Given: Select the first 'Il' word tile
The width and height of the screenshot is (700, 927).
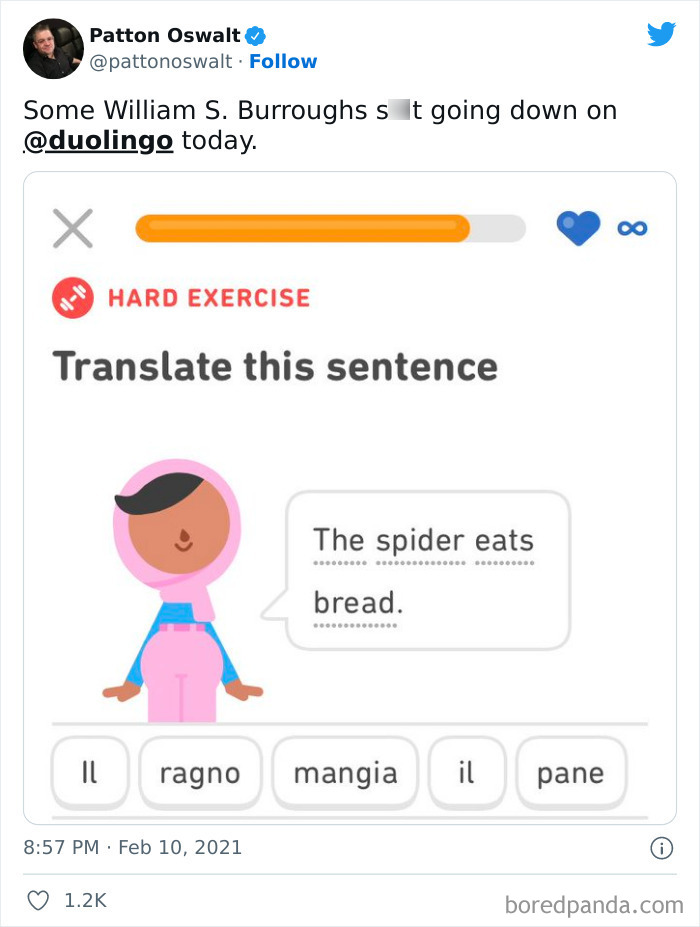Looking at the screenshot, I should click(x=90, y=771).
